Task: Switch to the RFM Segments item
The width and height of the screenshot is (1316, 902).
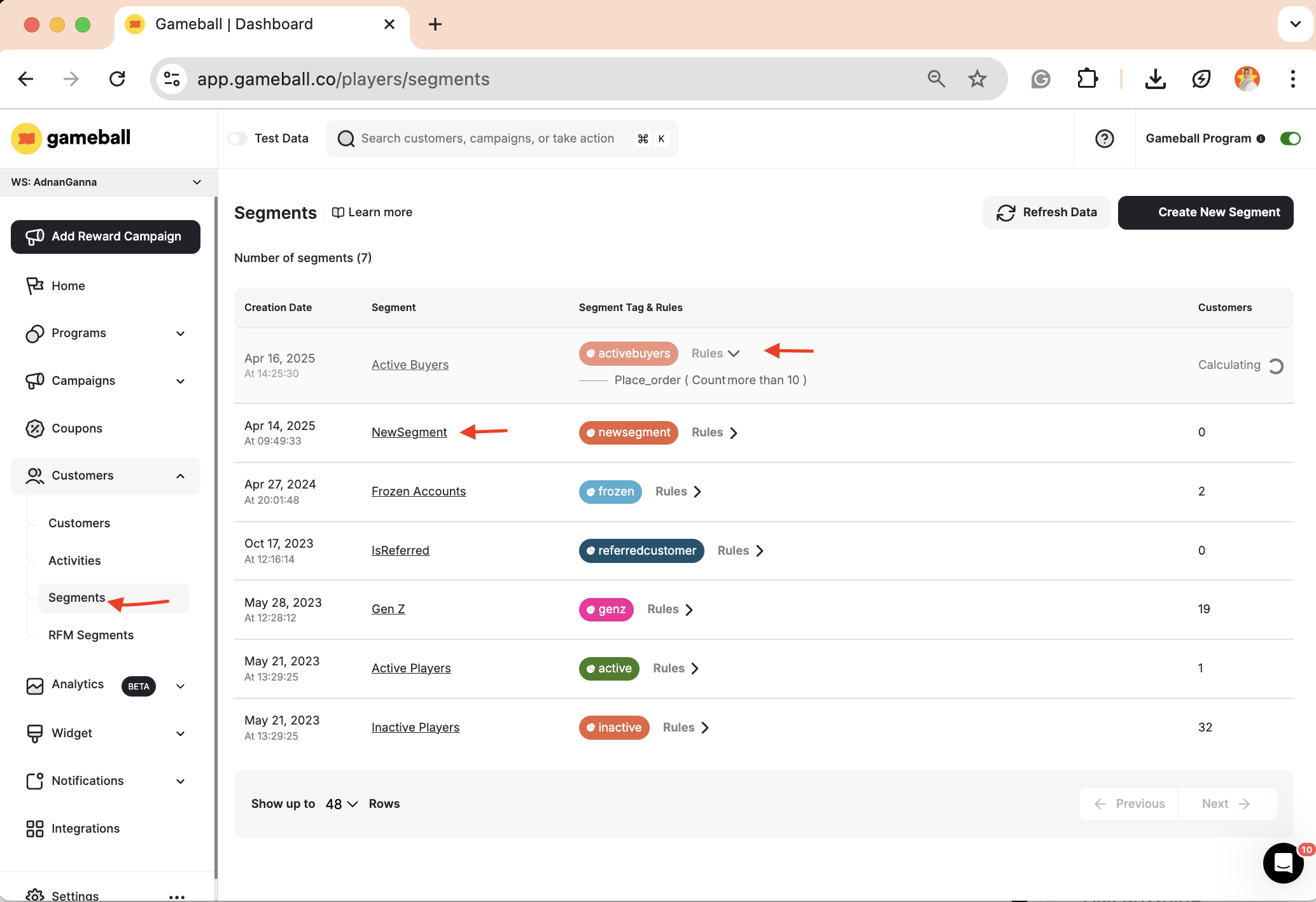Action: (90, 635)
